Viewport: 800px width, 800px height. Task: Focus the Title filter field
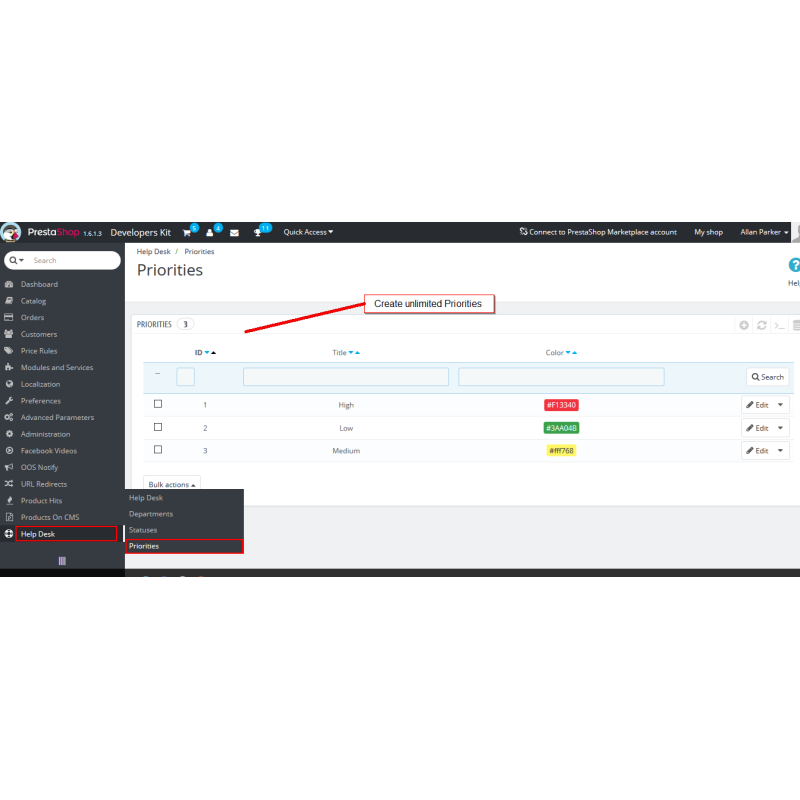[x=346, y=377]
